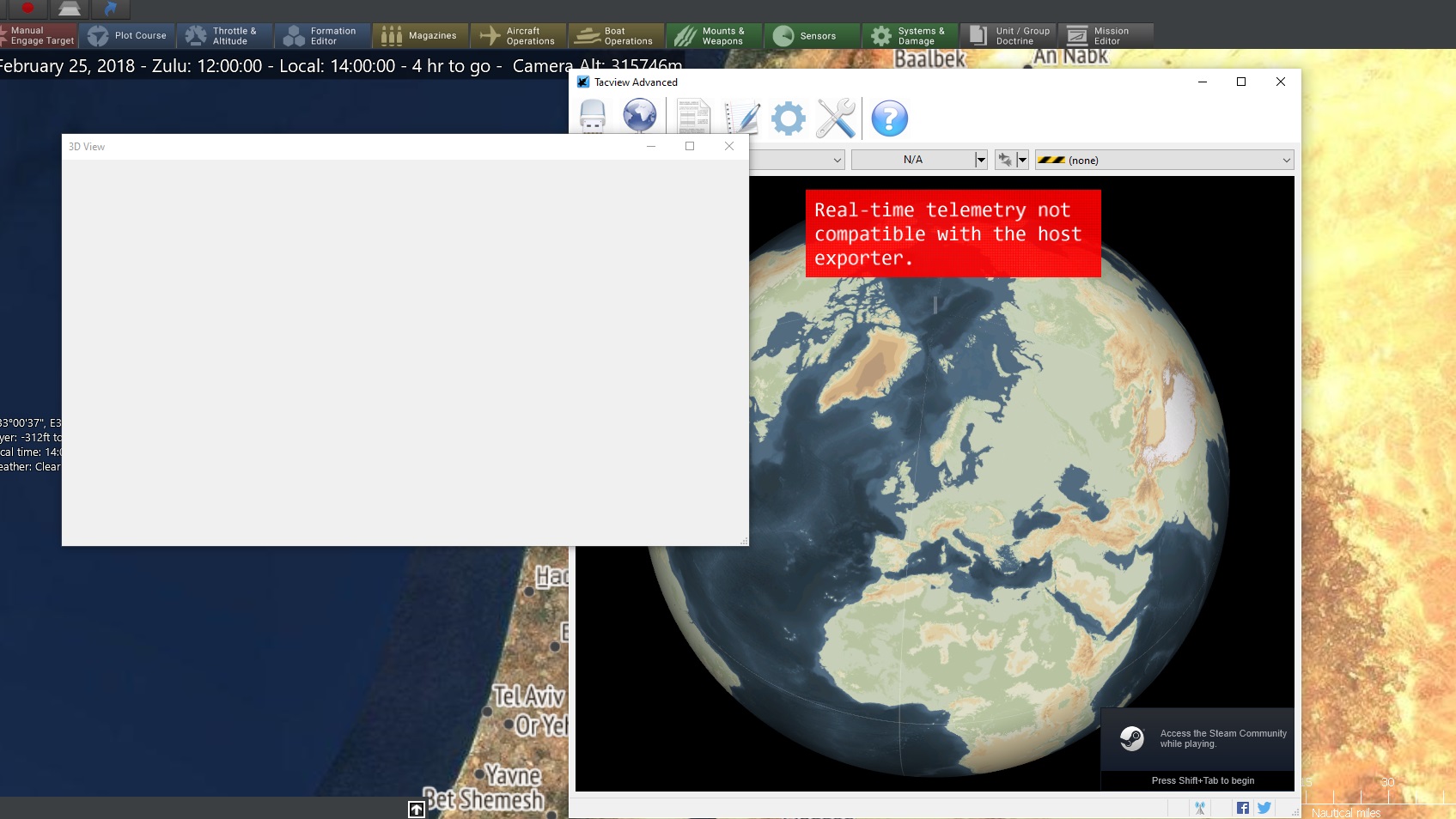
Task: Click the Tacview globe icon
Action: click(640, 117)
